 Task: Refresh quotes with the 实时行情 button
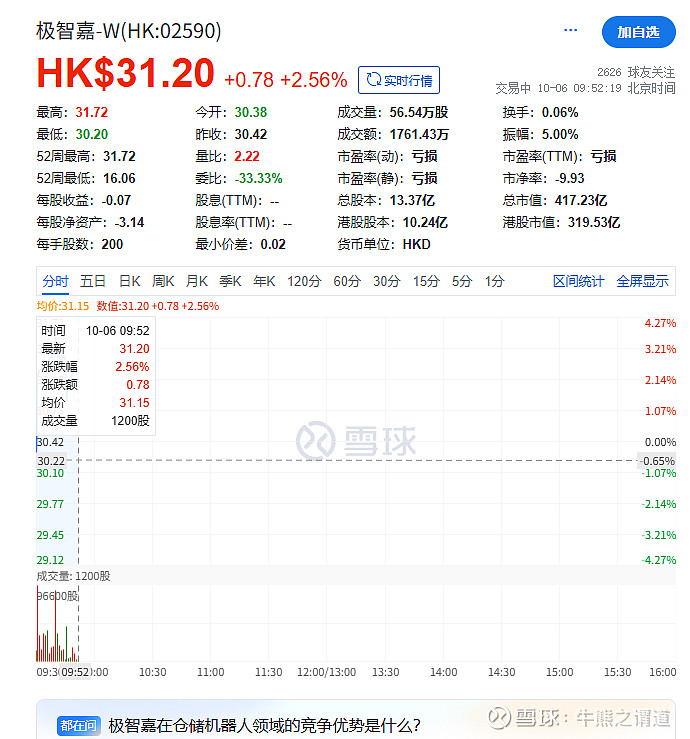399,80
